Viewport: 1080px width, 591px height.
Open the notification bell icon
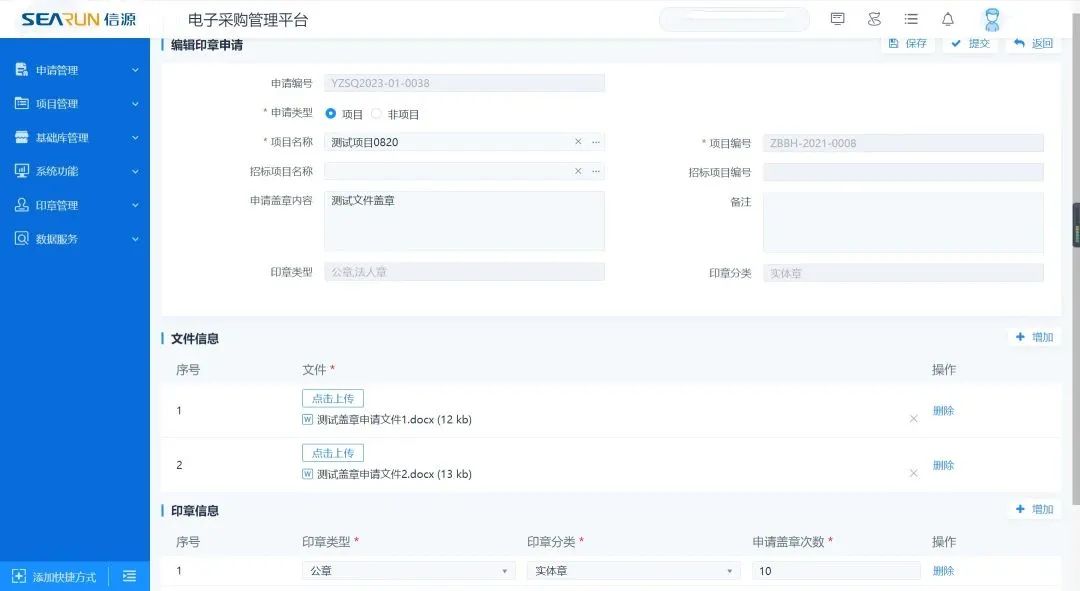pyautogui.click(x=948, y=19)
